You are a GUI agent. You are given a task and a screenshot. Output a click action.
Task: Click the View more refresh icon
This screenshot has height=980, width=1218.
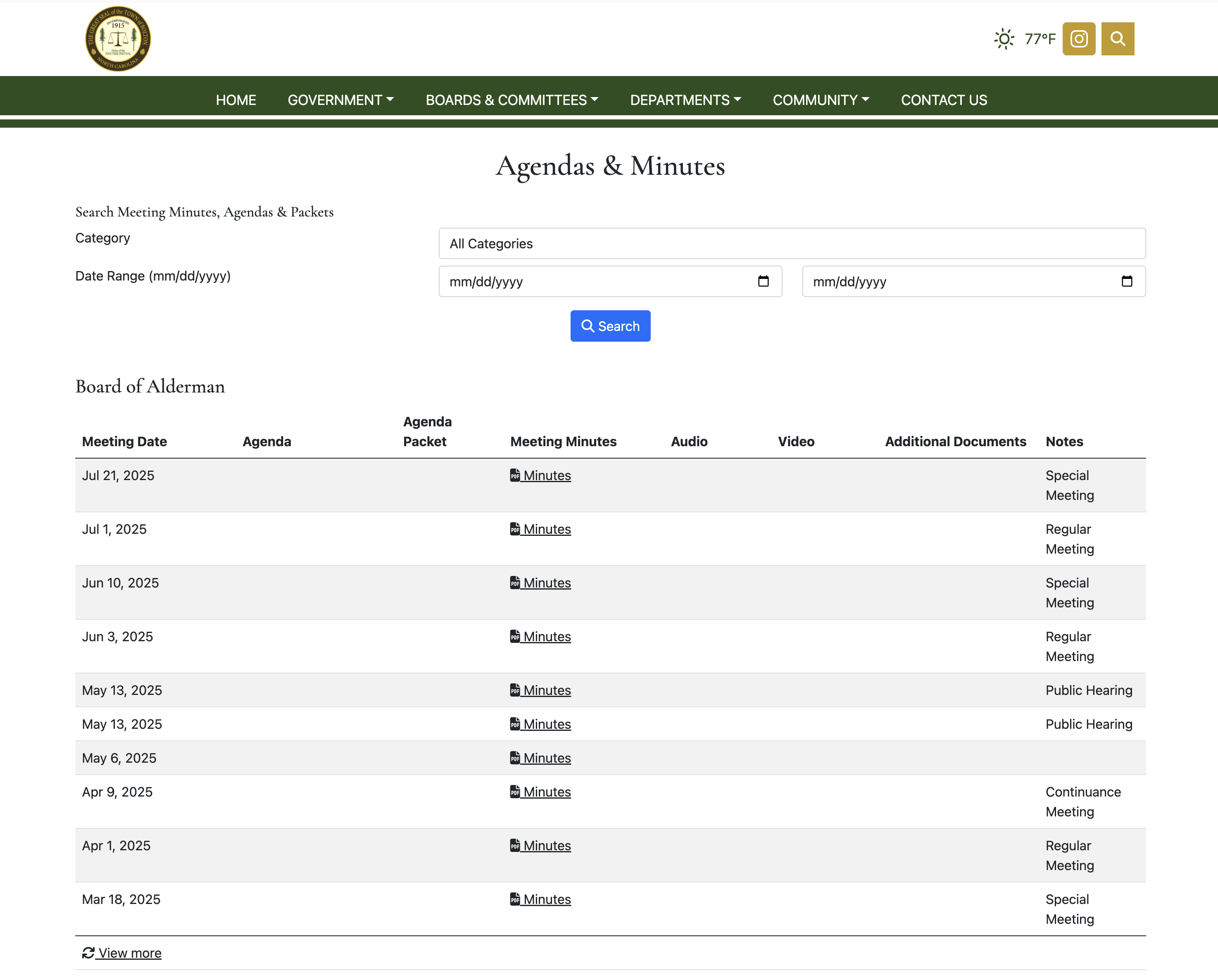coord(88,953)
